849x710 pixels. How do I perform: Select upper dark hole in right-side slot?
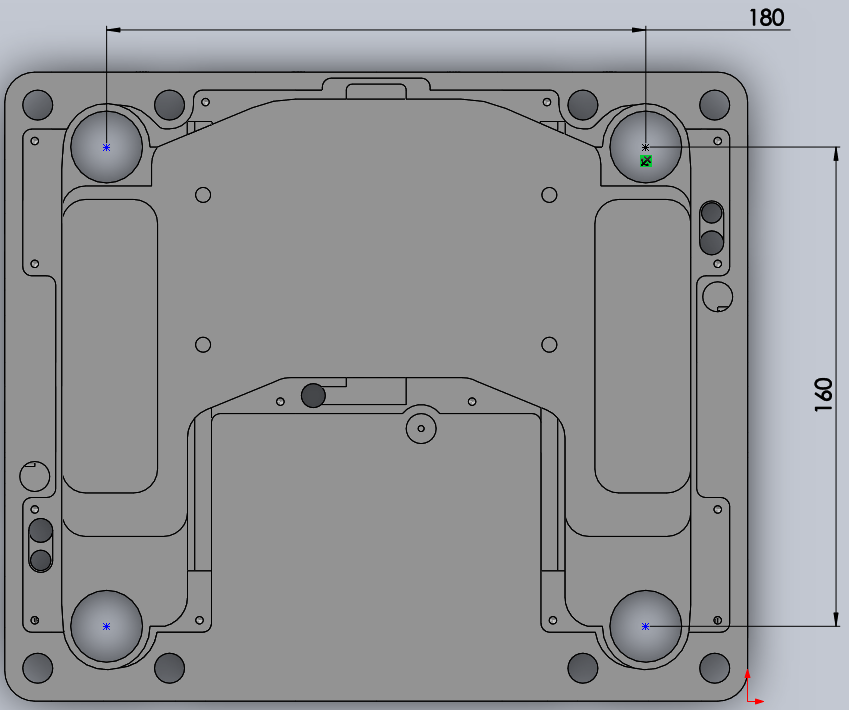pyautogui.click(x=711, y=213)
